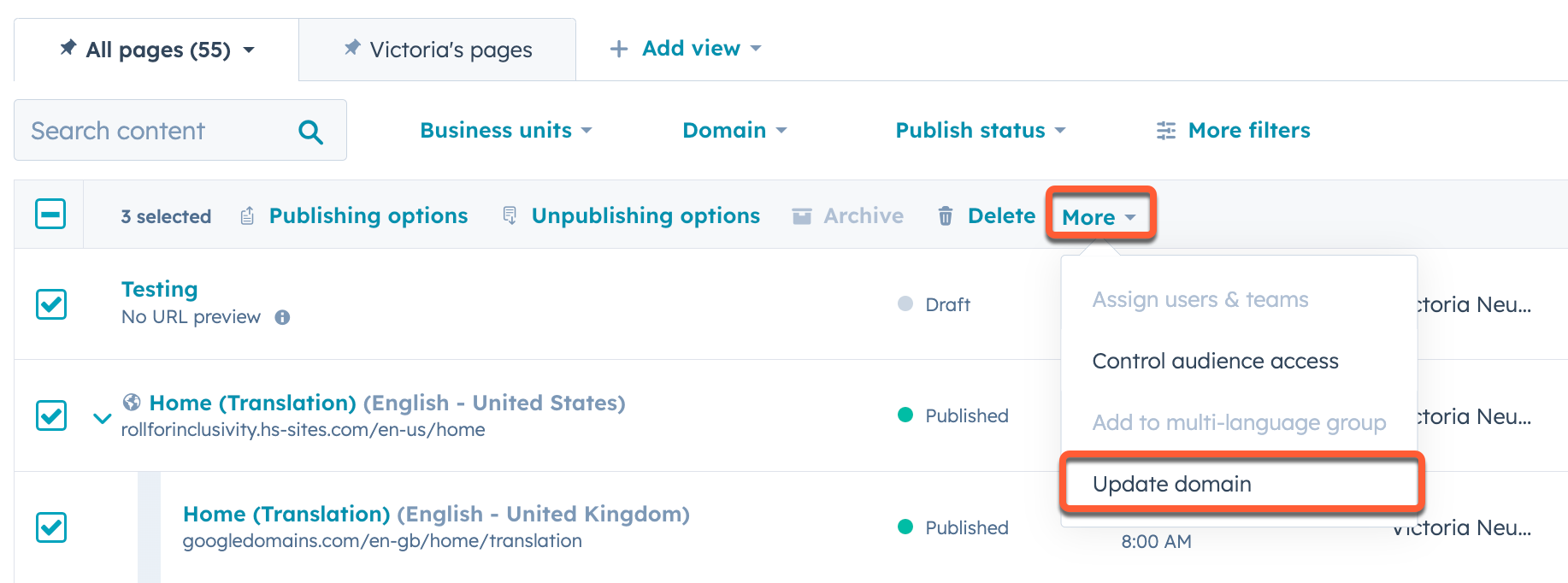Open the Publish status dropdown
This screenshot has width=1568, height=583.
tap(979, 130)
